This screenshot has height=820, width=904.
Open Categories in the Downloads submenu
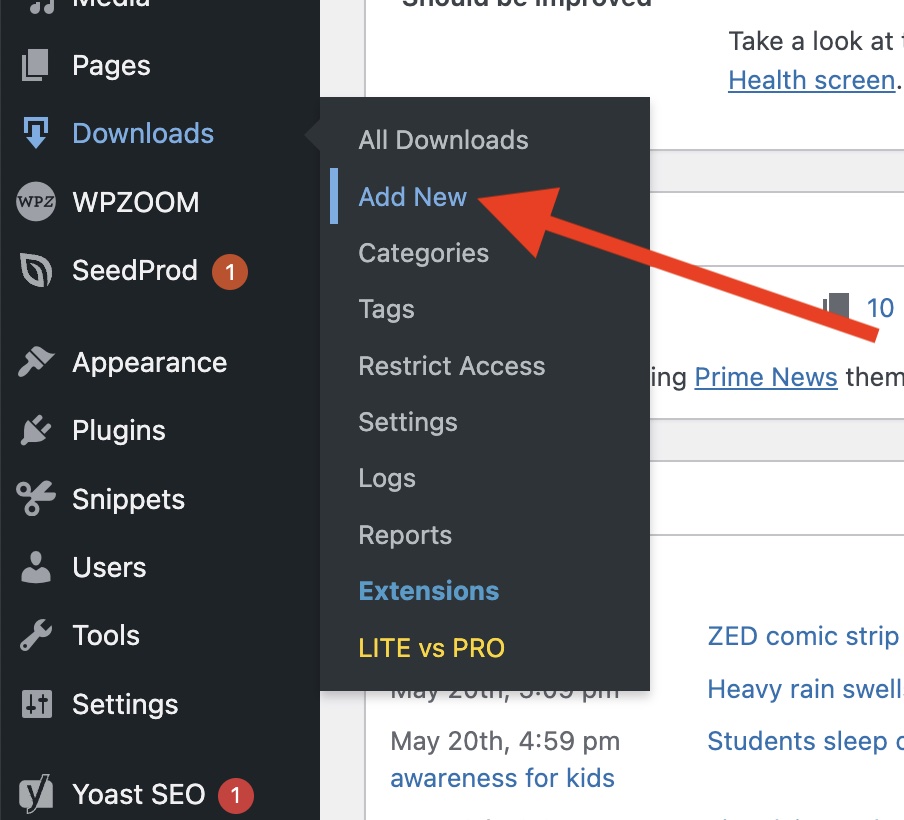click(x=423, y=253)
